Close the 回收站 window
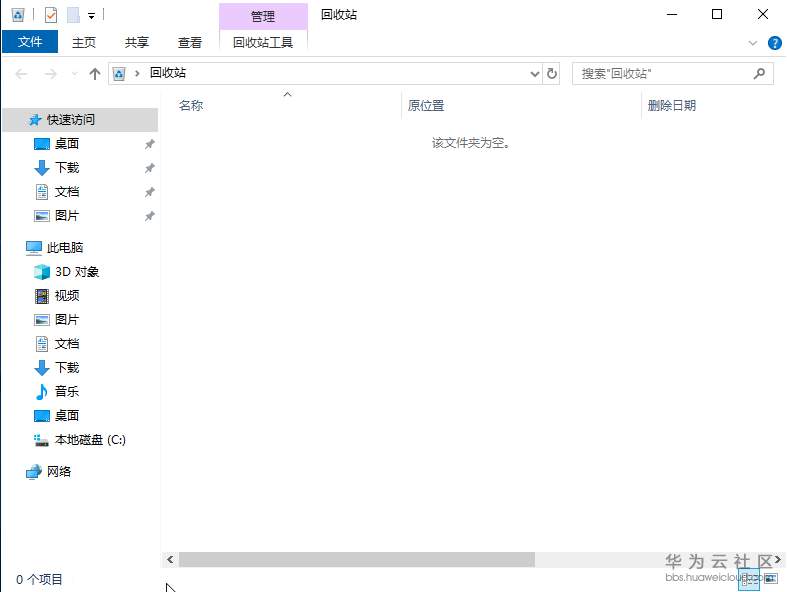This screenshot has width=787, height=592. [x=762, y=15]
